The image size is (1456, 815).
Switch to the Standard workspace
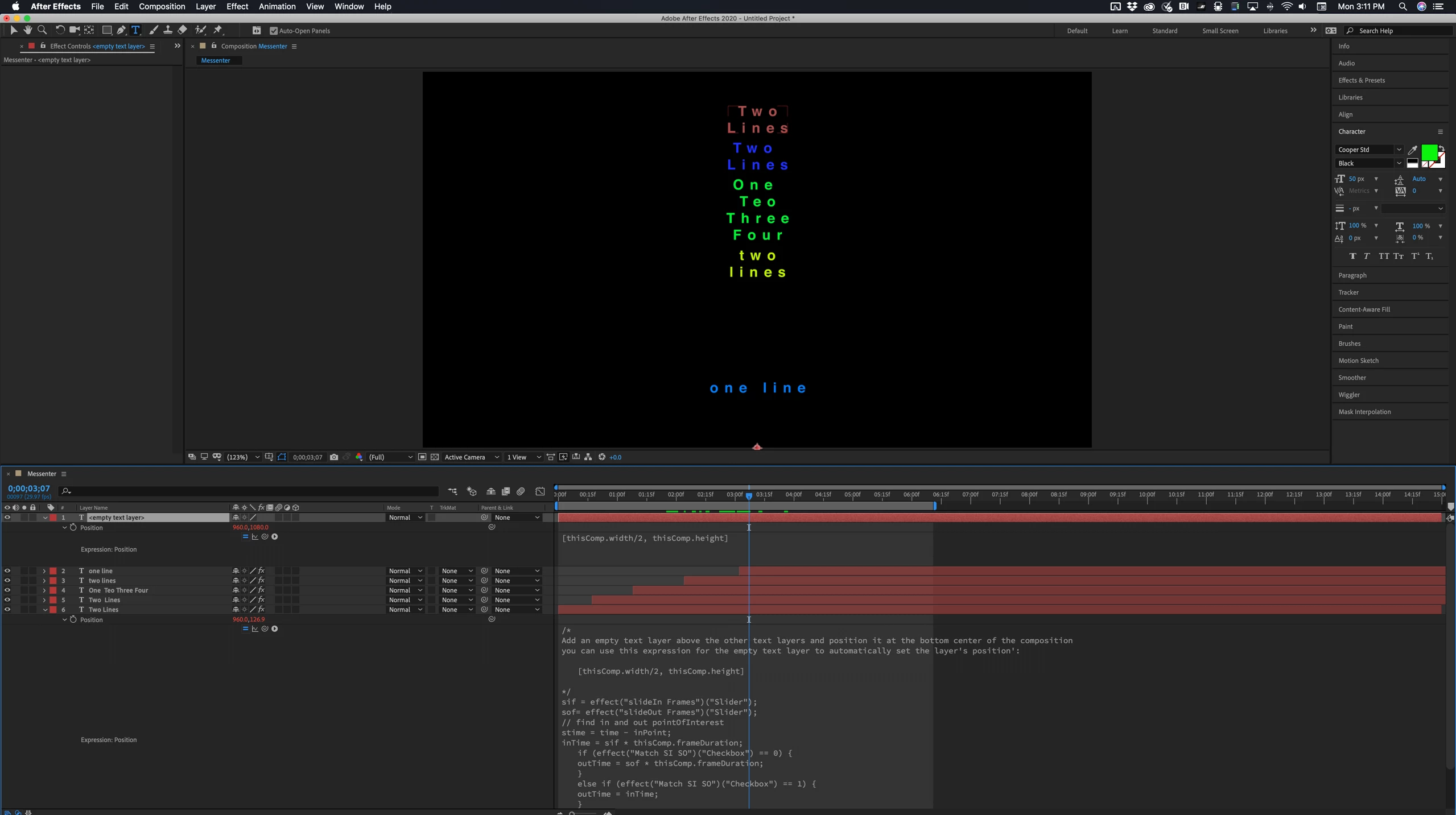pyautogui.click(x=1164, y=31)
